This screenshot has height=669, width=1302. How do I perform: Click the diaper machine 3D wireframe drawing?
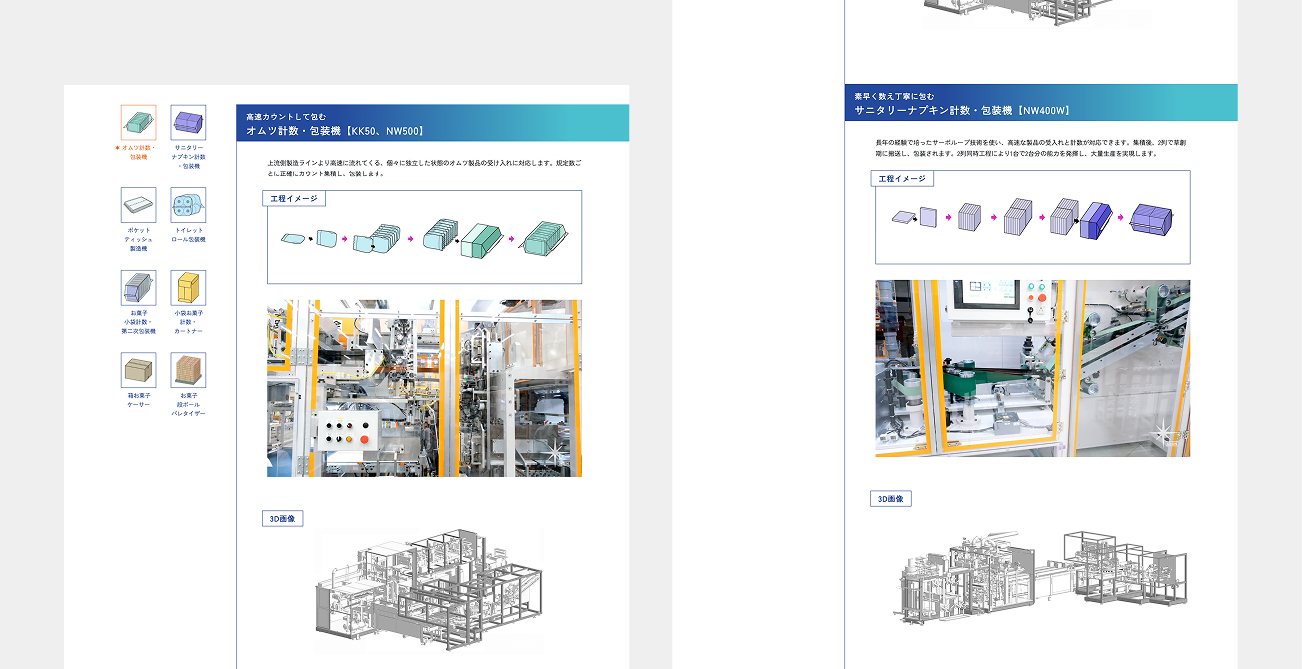click(x=428, y=590)
